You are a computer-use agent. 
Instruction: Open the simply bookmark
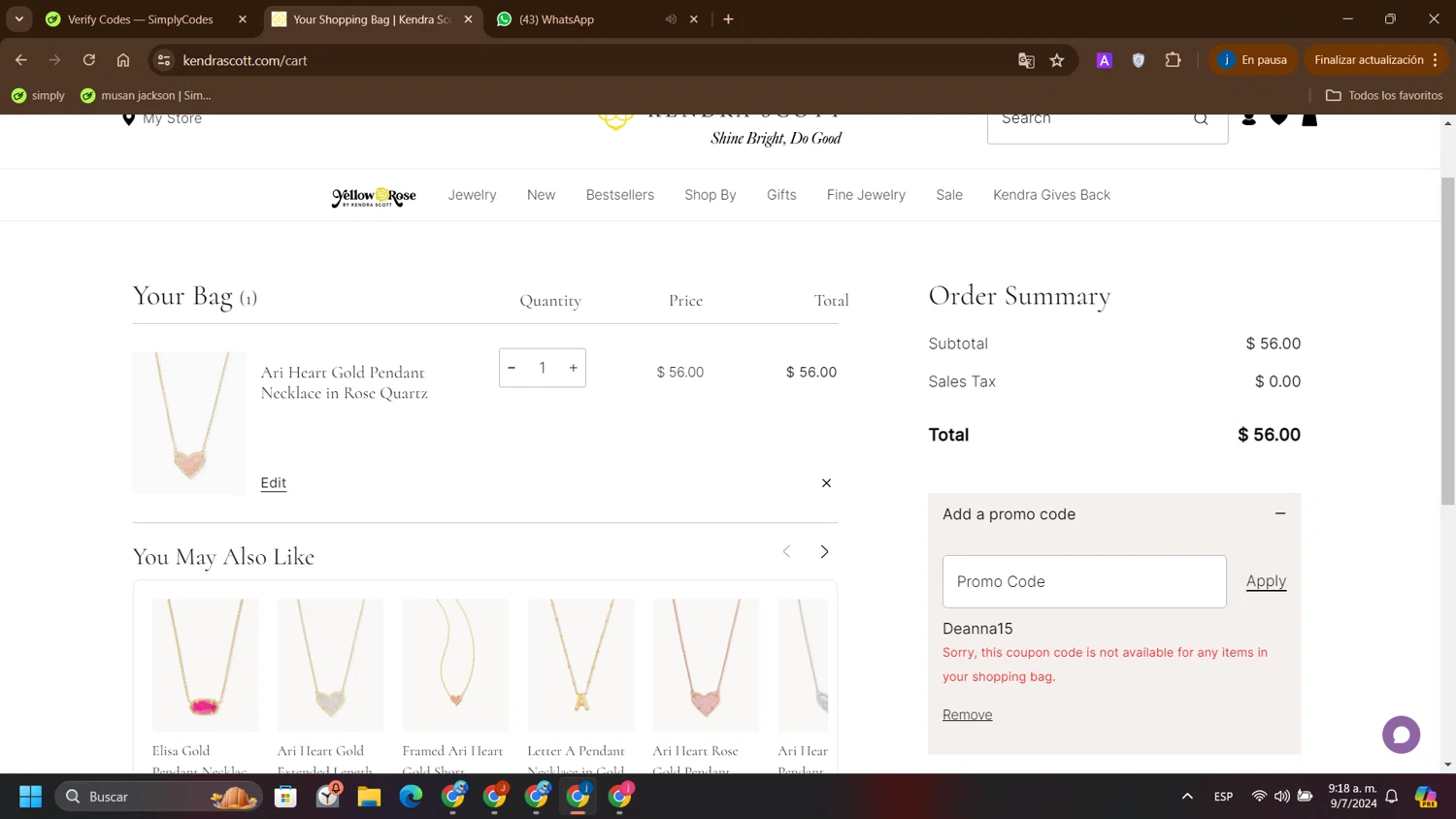click(x=38, y=95)
